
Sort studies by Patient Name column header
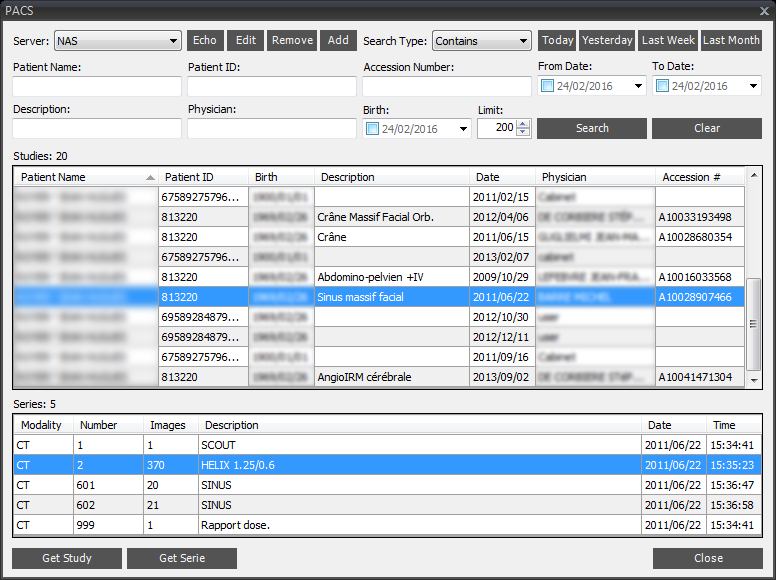point(85,177)
